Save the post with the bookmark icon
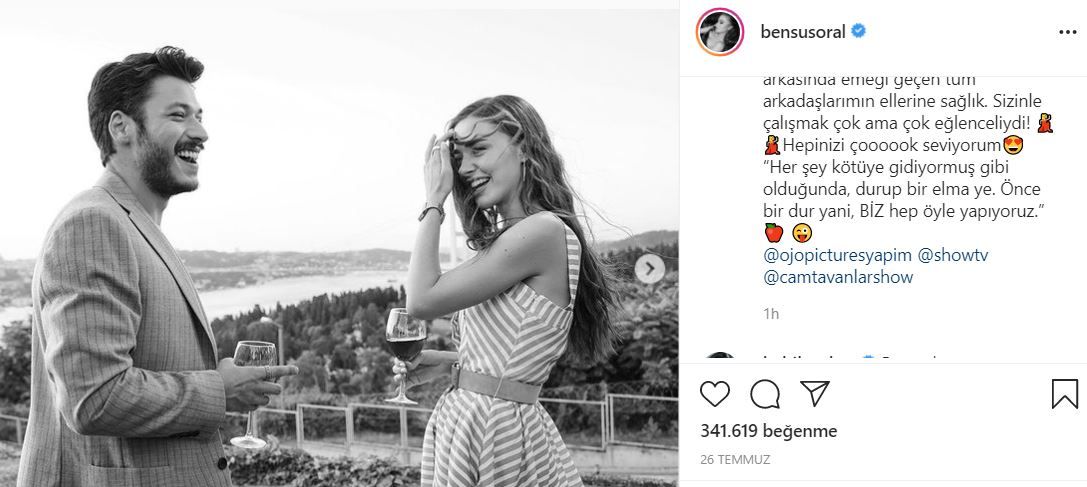The height and width of the screenshot is (487, 1087). click(1065, 394)
